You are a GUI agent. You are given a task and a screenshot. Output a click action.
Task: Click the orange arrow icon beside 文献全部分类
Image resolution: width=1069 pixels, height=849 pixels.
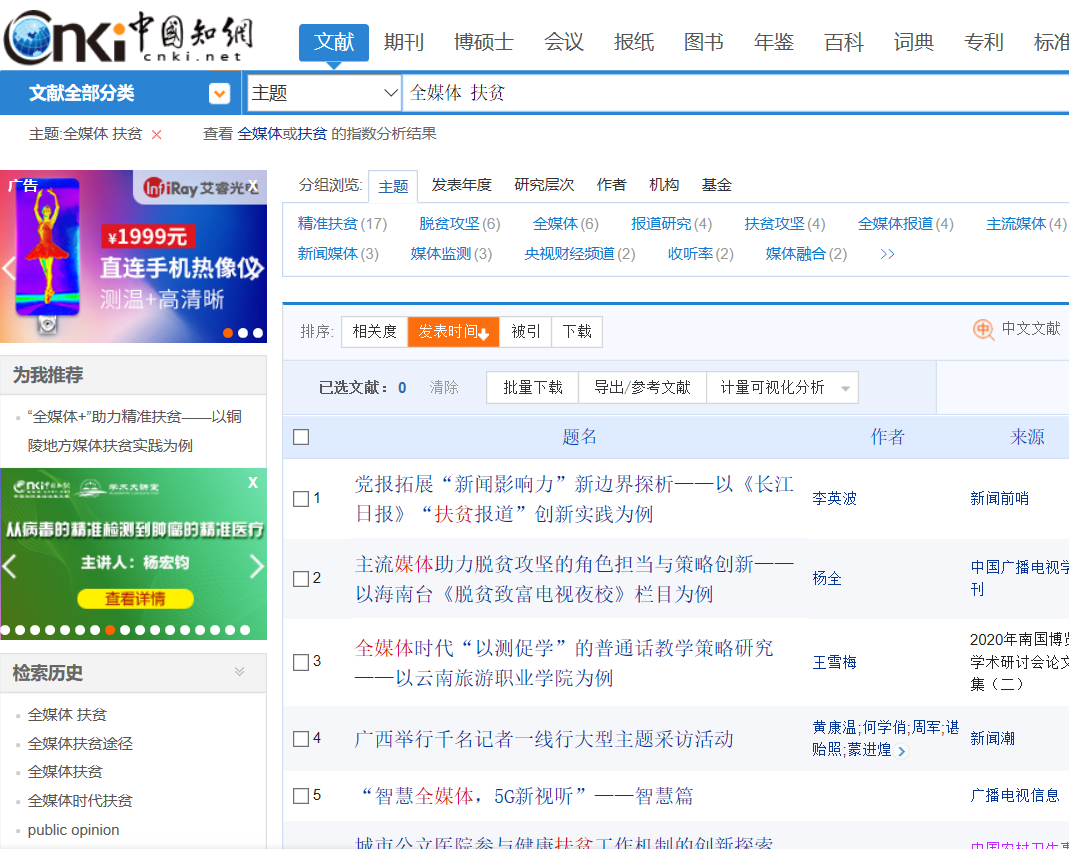(219, 94)
